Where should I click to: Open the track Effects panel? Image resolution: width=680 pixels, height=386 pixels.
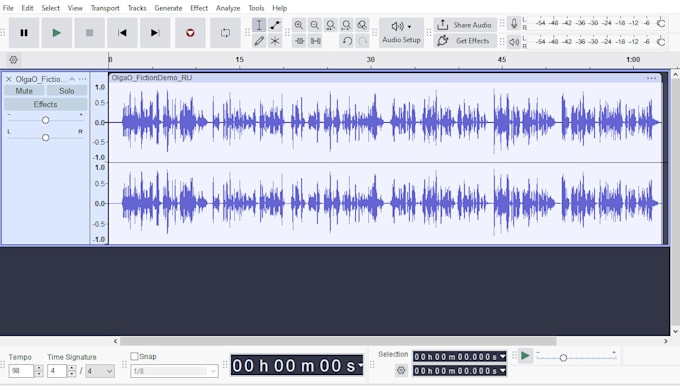point(46,105)
